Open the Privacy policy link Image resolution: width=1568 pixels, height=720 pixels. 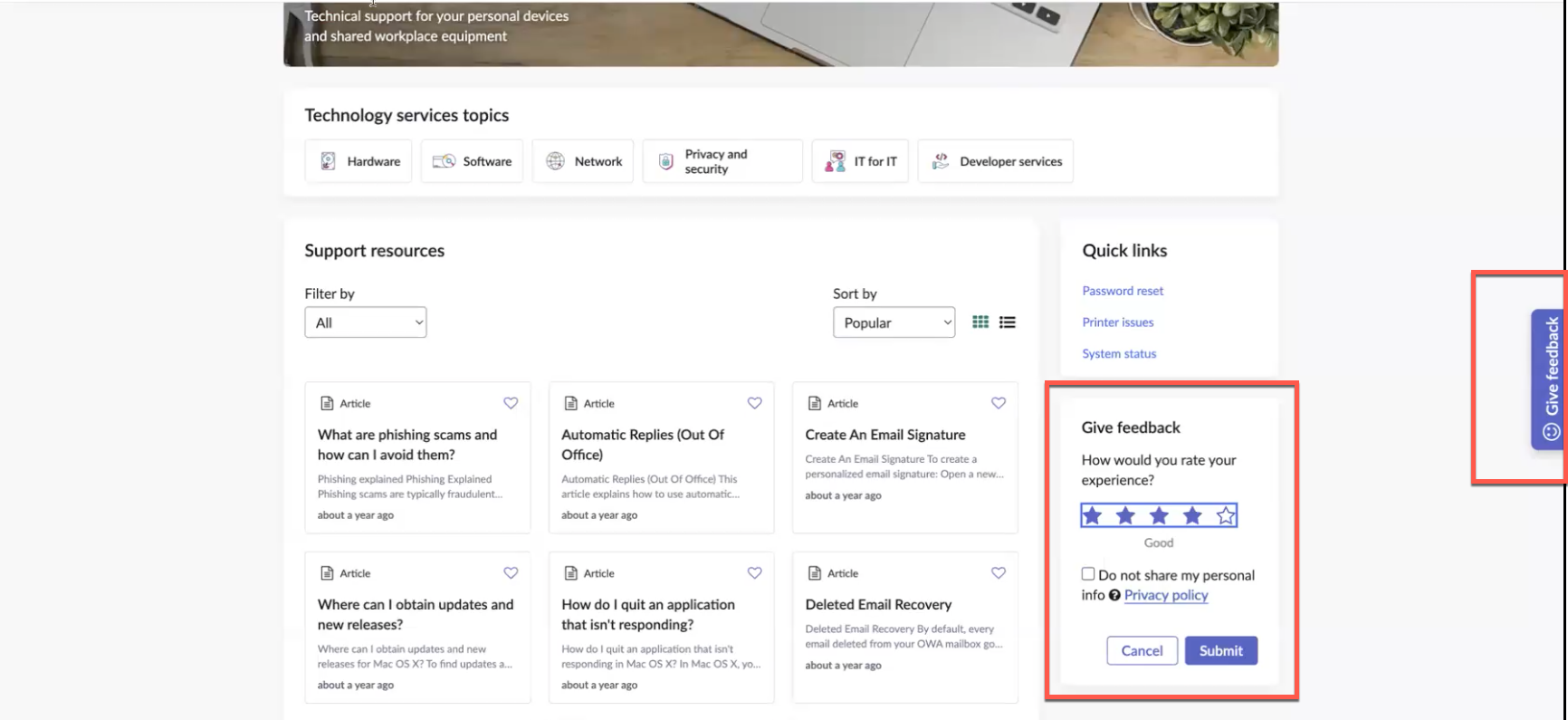coord(1166,595)
